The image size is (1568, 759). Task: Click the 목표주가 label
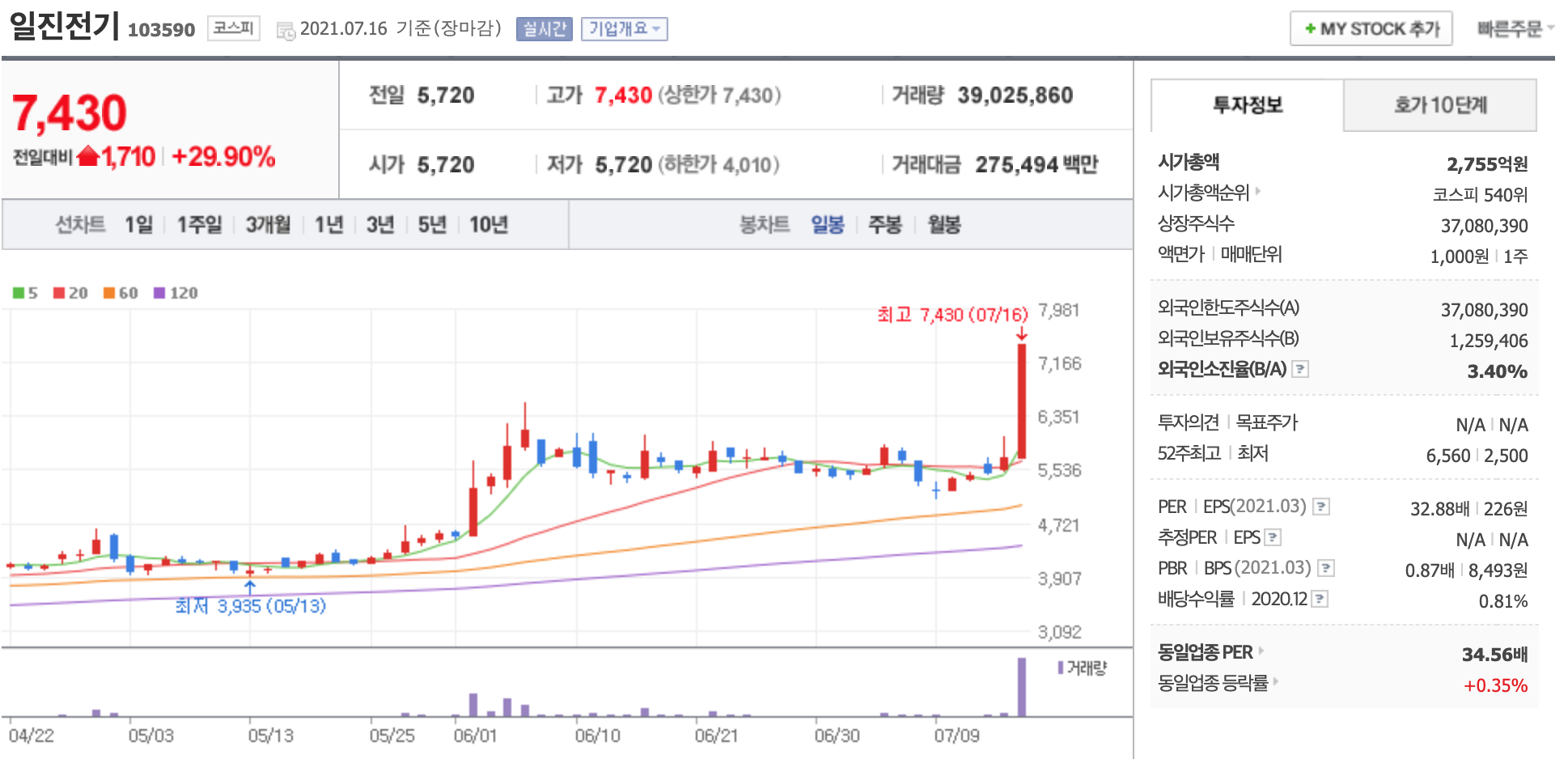1266,422
